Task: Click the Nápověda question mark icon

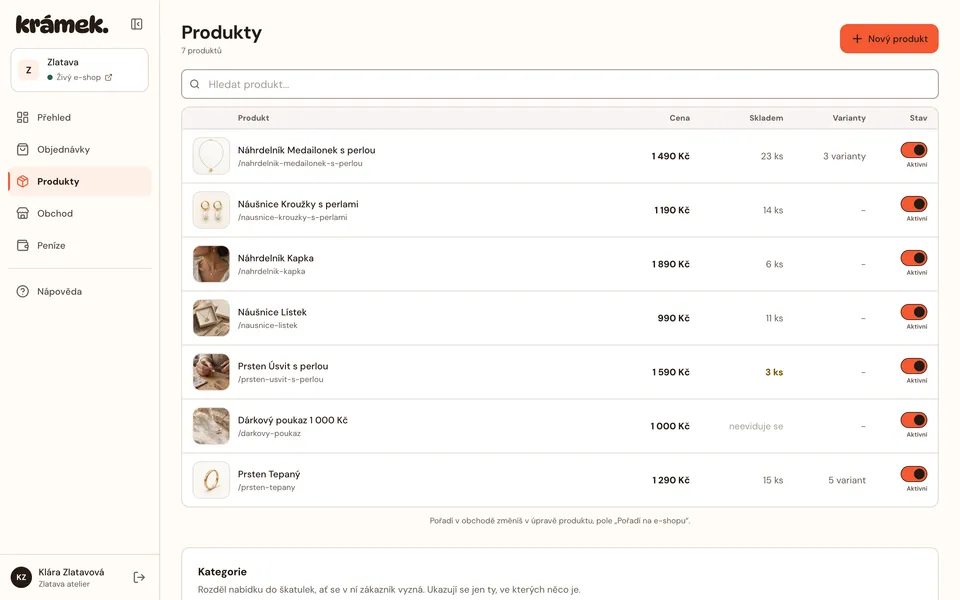Action: pos(23,291)
